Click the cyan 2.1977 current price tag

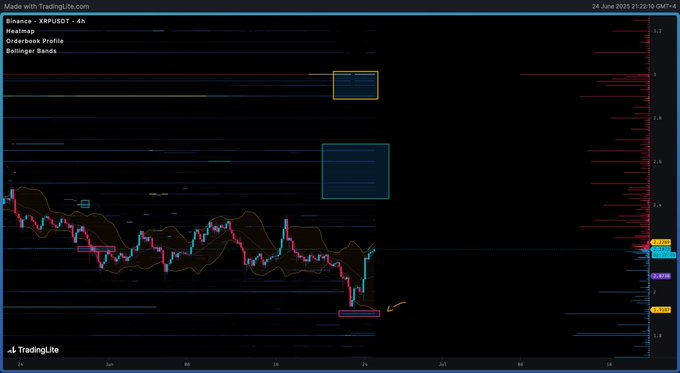[661, 249]
